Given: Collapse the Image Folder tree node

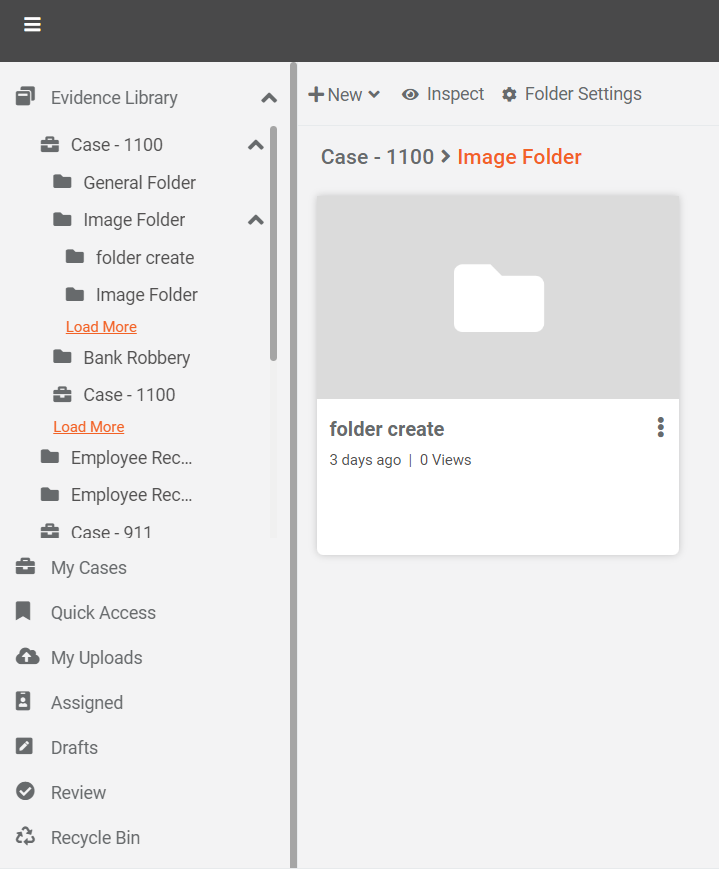Looking at the screenshot, I should 255,220.
